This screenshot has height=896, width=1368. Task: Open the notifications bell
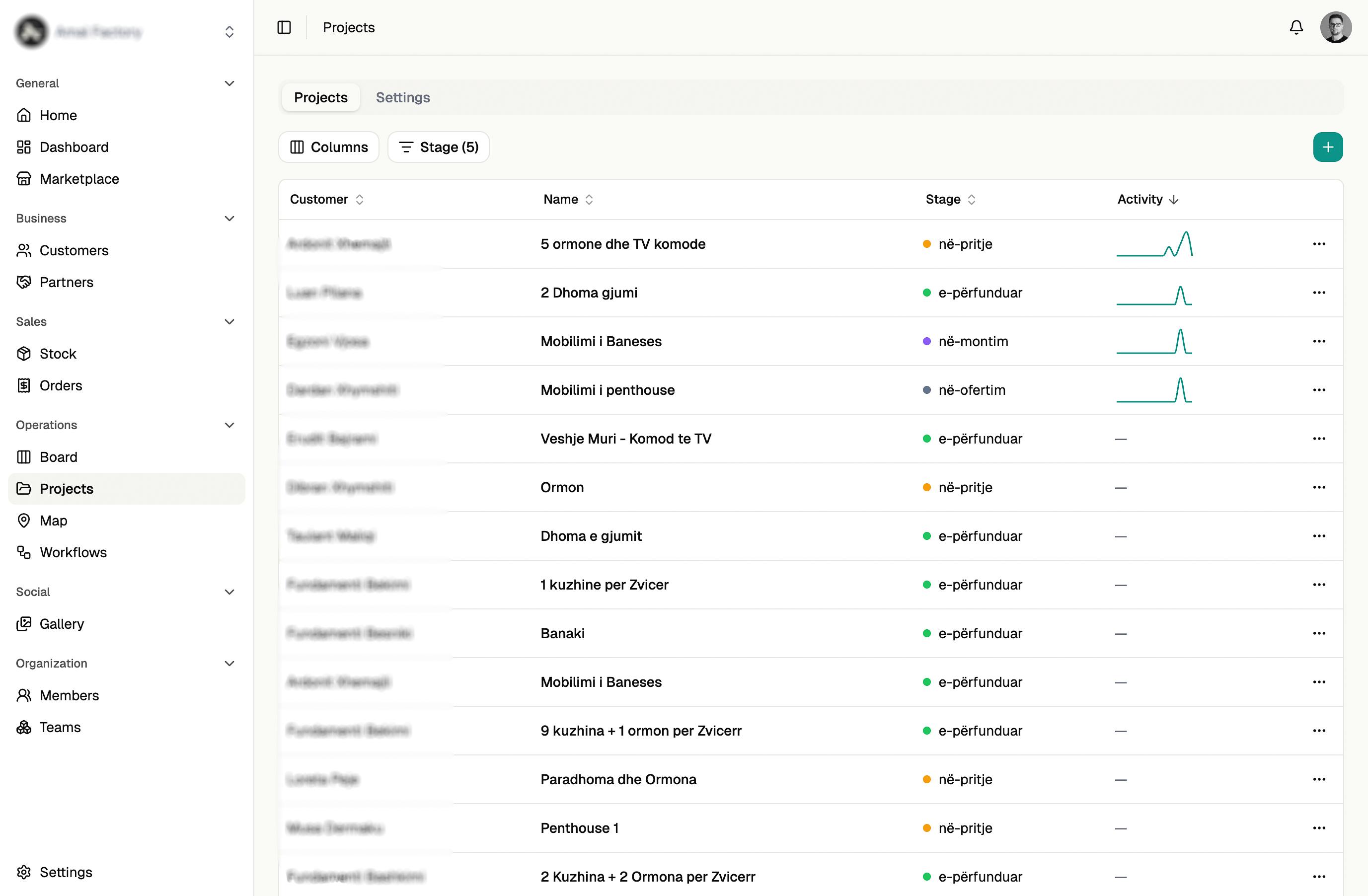pos(1296,28)
